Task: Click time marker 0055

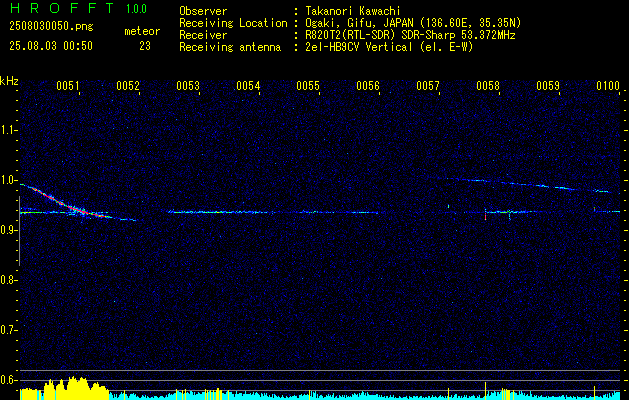Action: pos(308,85)
